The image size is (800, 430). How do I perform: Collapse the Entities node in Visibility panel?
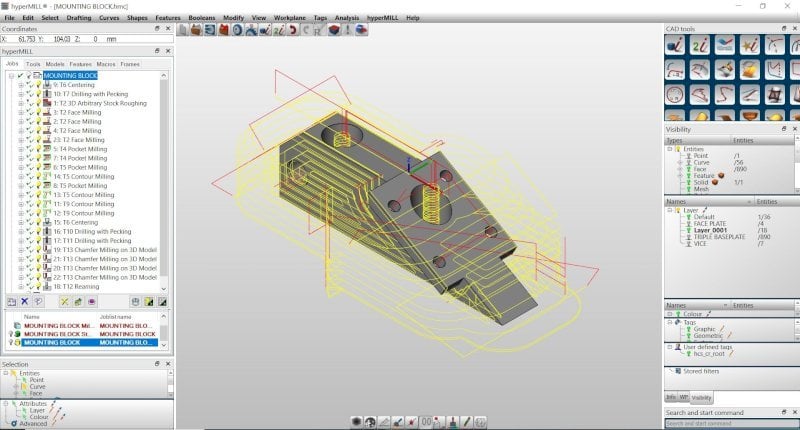[670, 149]
